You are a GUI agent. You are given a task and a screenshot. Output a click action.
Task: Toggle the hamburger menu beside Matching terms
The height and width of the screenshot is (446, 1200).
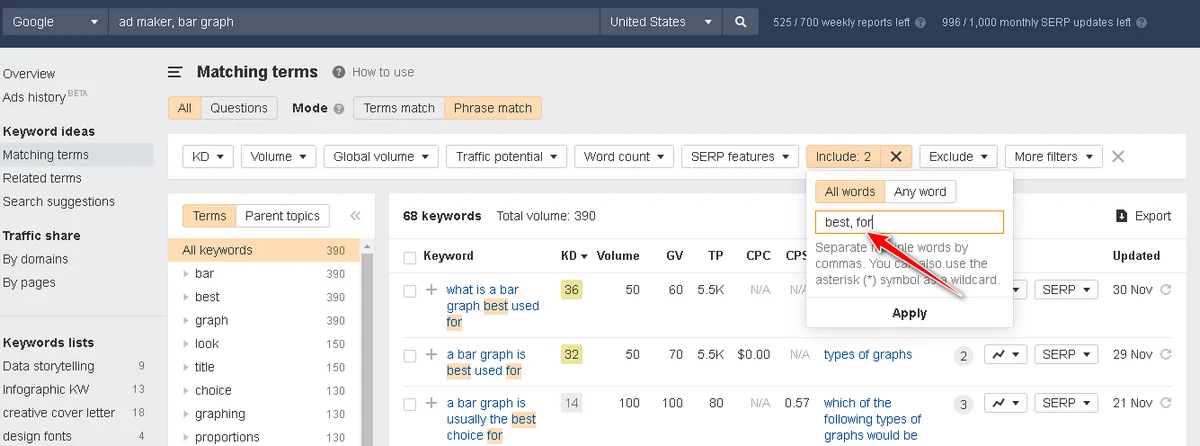175,72
